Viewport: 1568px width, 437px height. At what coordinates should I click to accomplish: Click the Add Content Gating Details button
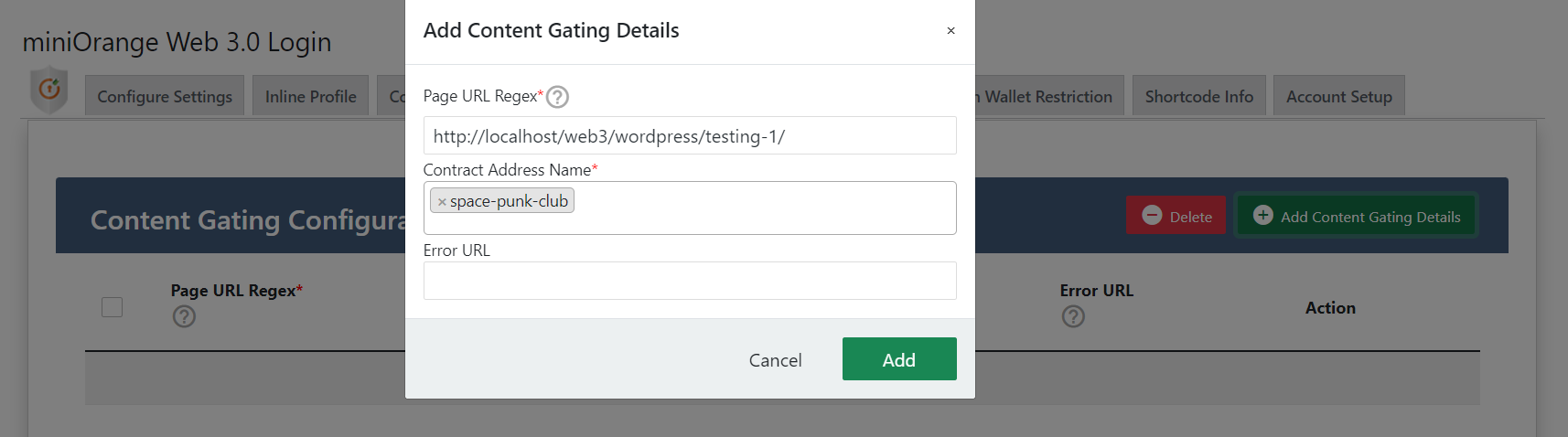pyautogui.click(x=1356, y=216)
